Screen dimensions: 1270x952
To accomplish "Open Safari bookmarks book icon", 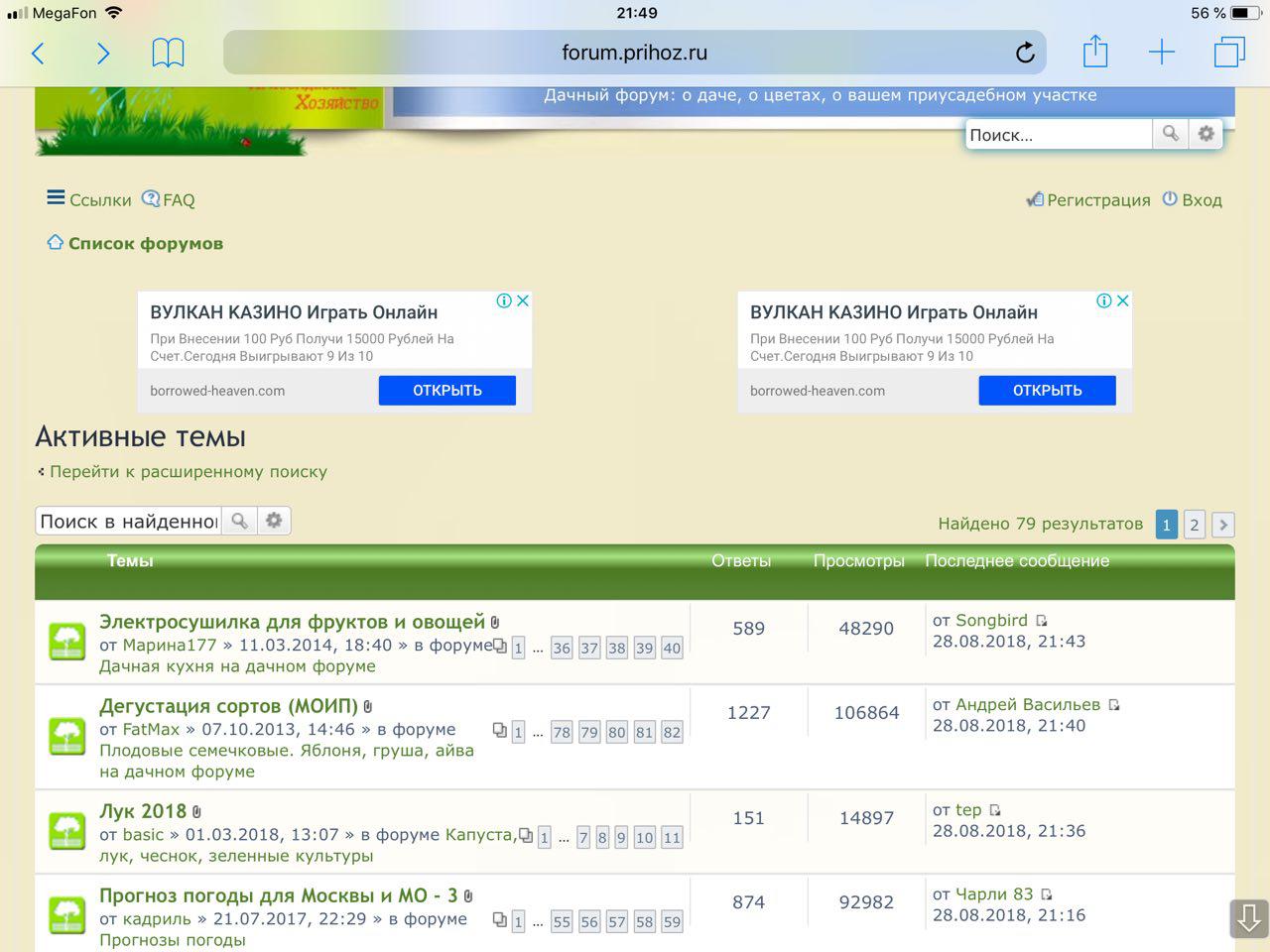I will [x=168, y=54].
